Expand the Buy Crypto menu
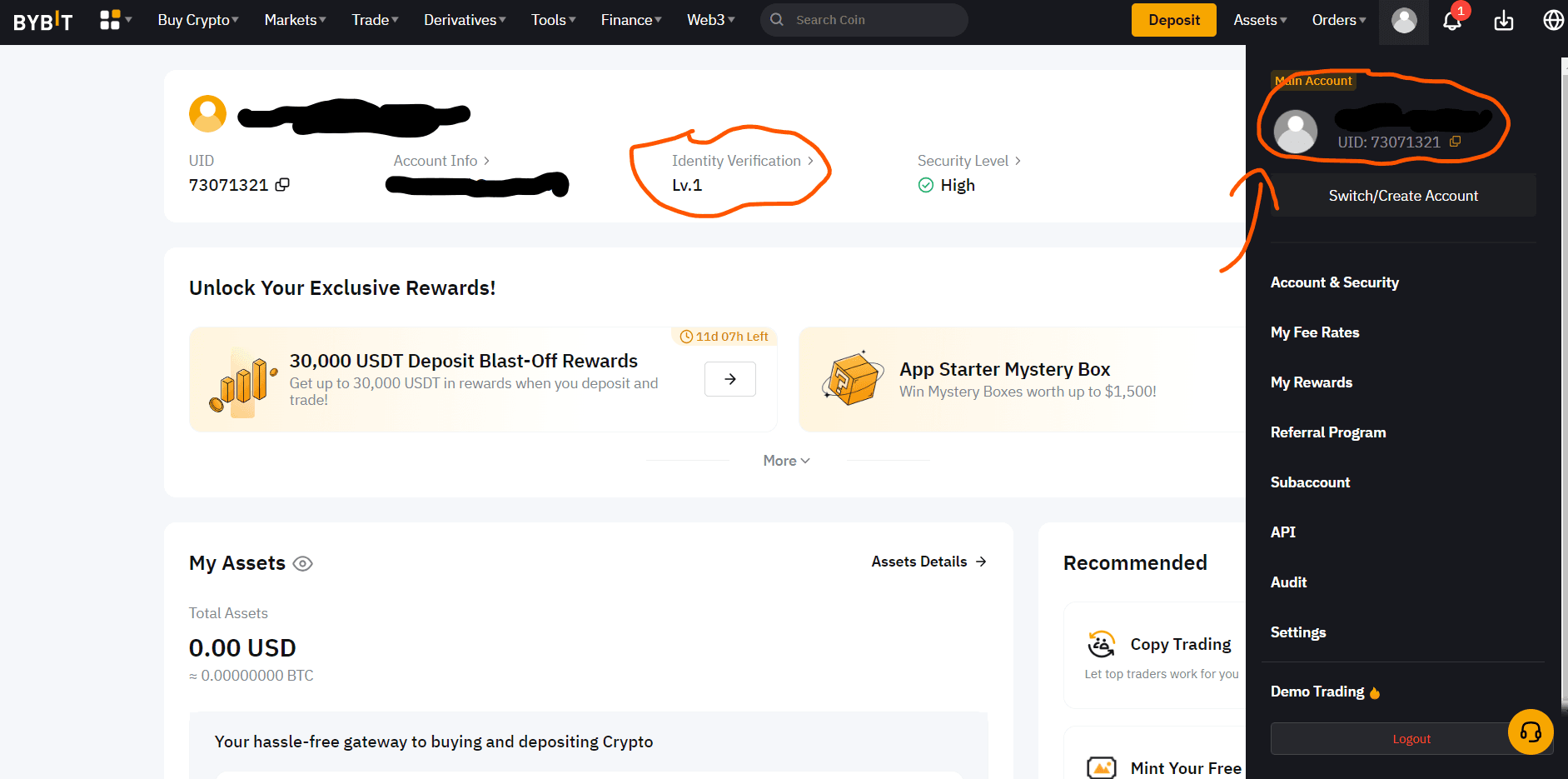The image size is (1568, 779). tap(198, 20)
